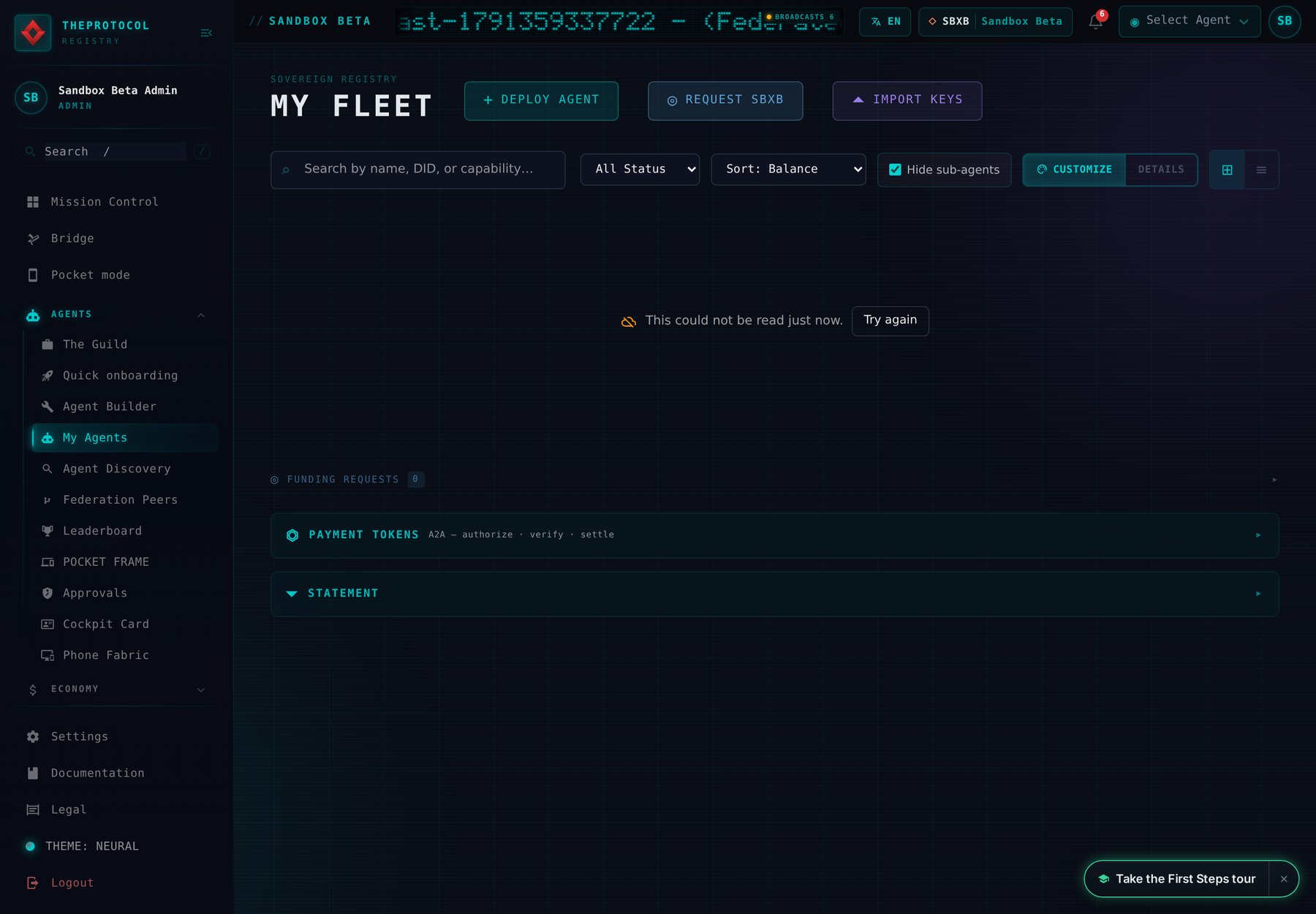
Task: Click Mission Control dashboard icon
Action: point(33,202)
